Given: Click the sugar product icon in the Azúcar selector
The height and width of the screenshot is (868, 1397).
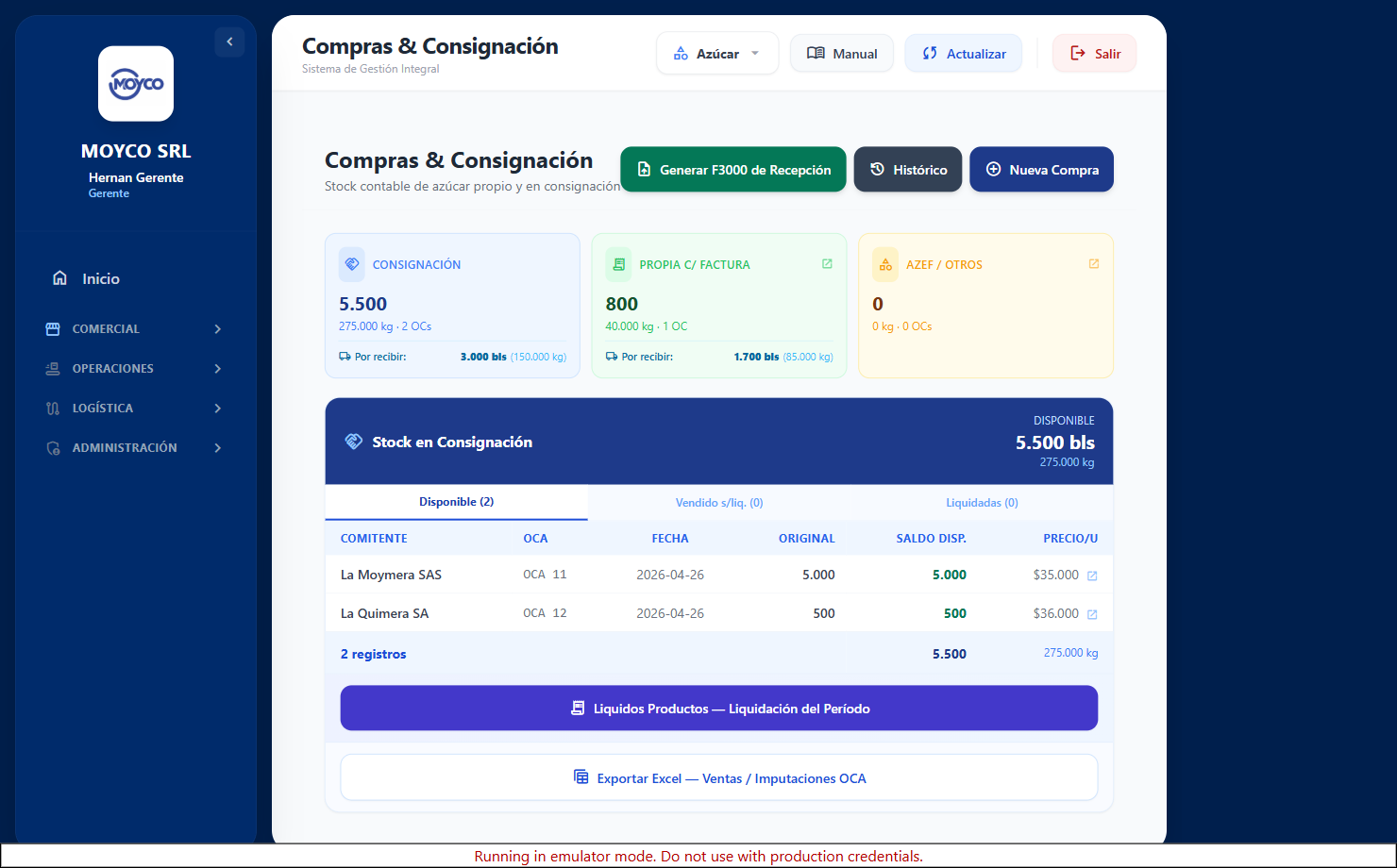Looking at the screenshot, I should click(681, 54).
